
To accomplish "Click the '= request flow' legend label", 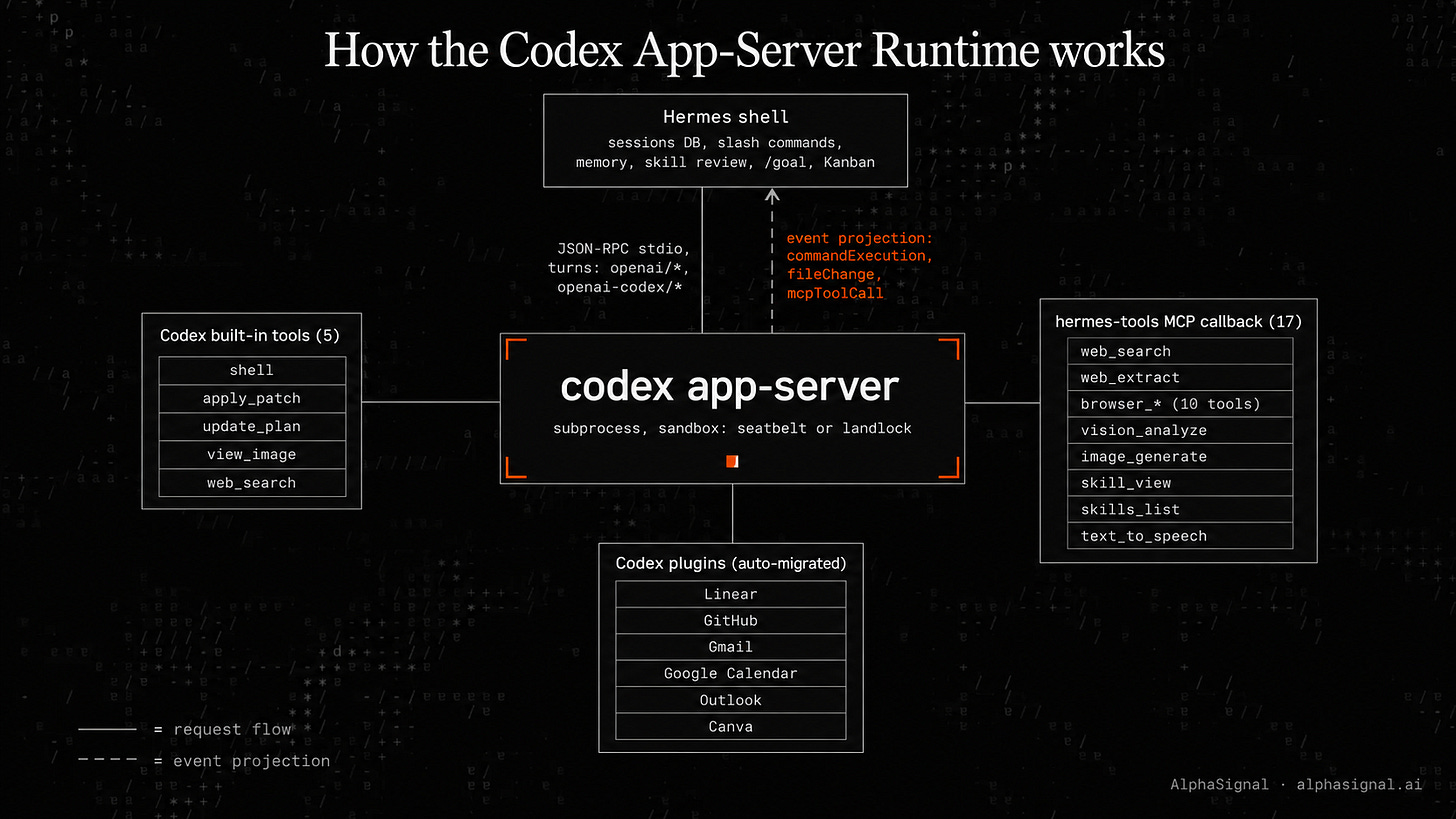I will pos(222,730).
